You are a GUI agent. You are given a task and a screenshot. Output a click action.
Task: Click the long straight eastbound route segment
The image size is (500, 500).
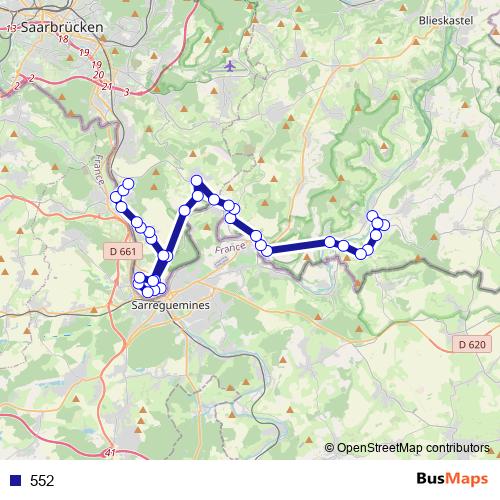point(299,246)
